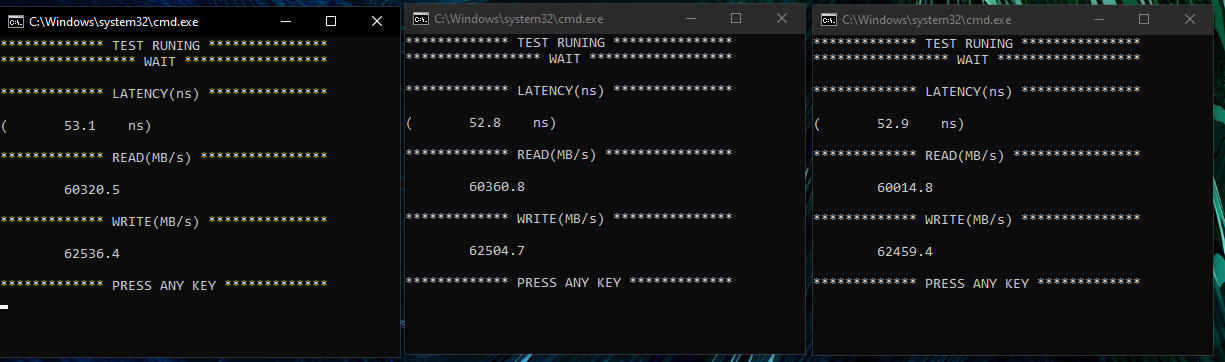Click the READ(MB/s) heading in the left window
This screenshot has width=1225, height=362.
point(152,158)
